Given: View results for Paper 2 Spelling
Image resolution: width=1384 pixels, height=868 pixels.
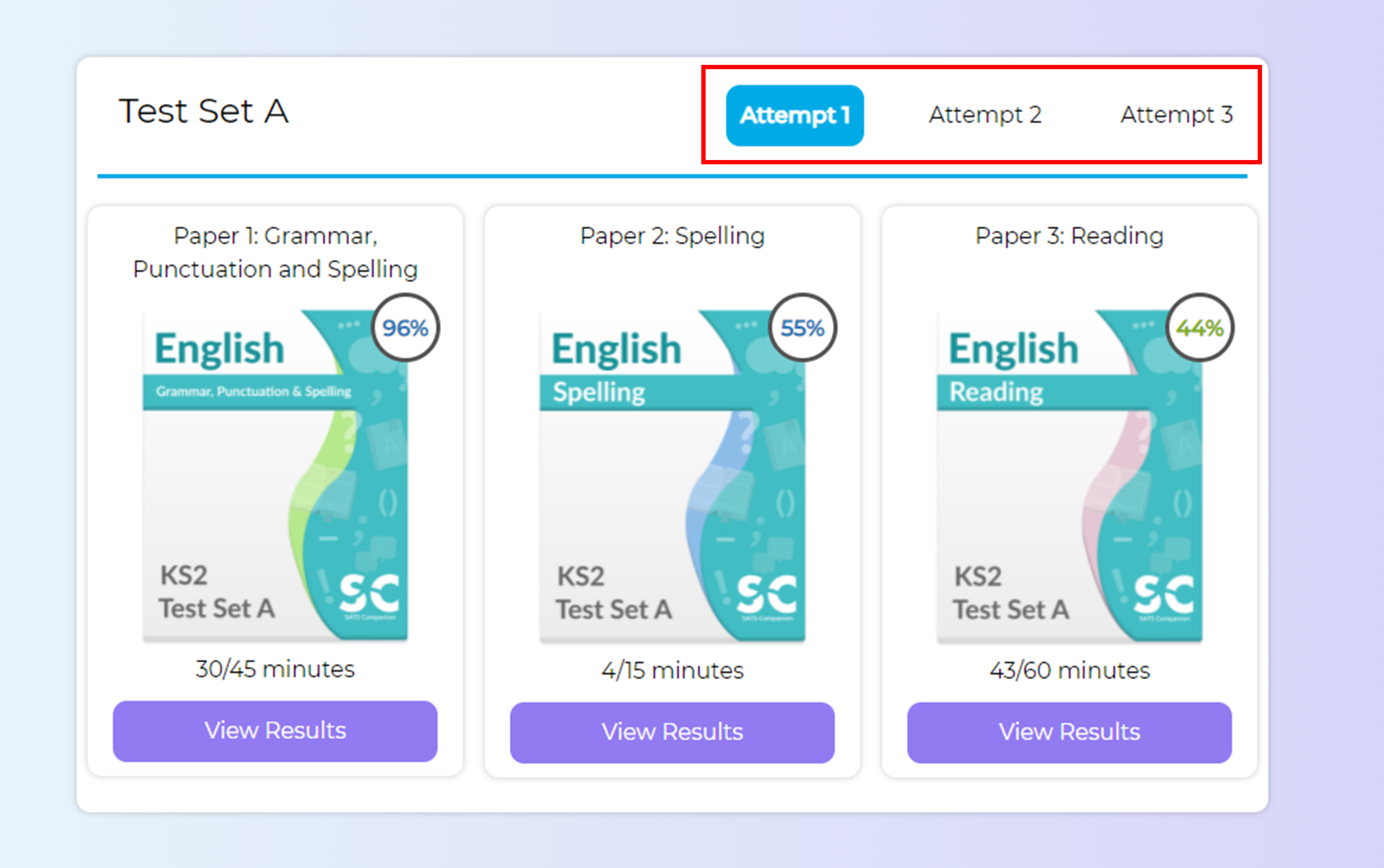Looking at the screenshot, I should (672, 732).
